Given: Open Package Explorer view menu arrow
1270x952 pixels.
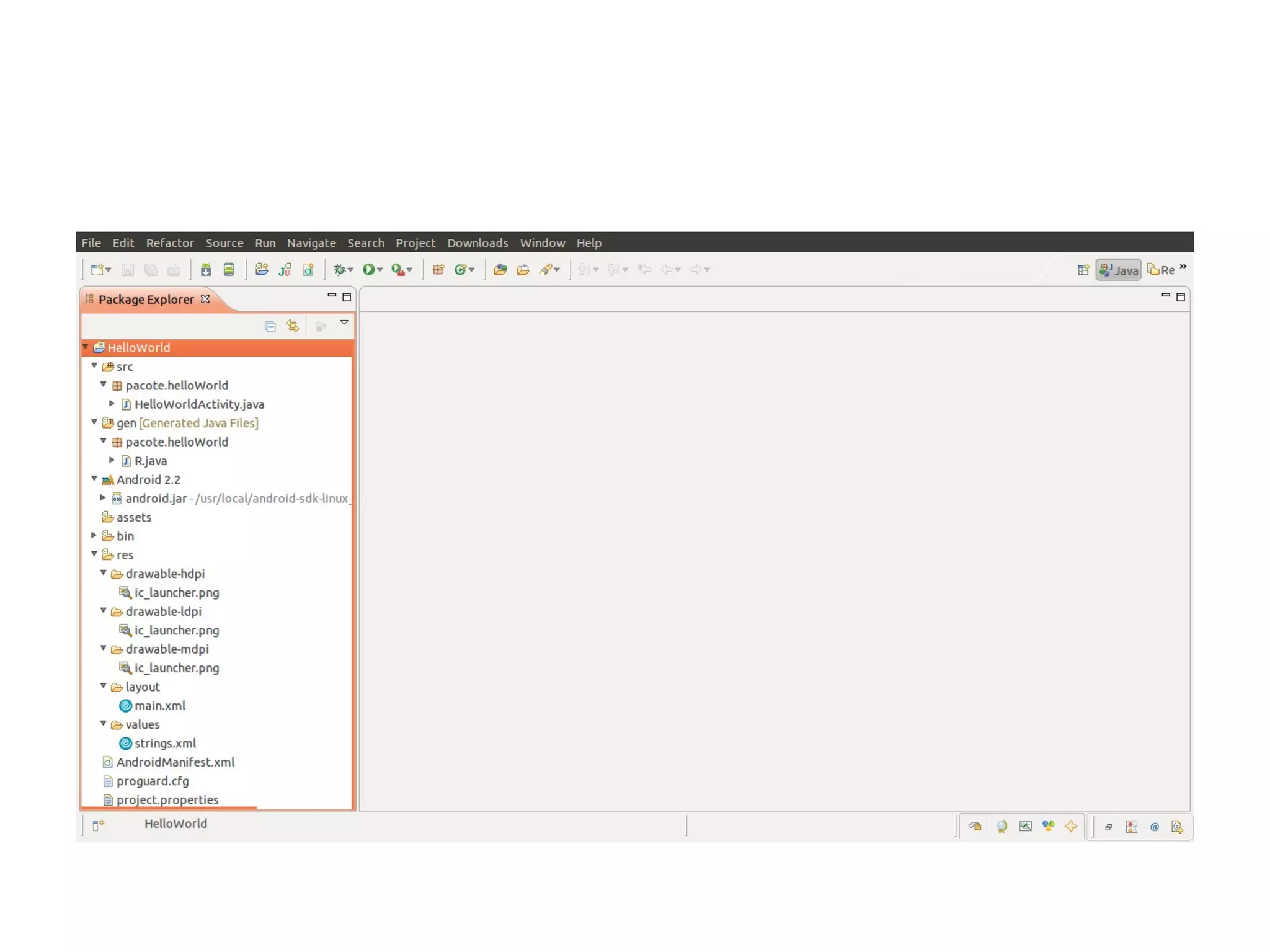Looking at the screenshot, I should (344, 323).
